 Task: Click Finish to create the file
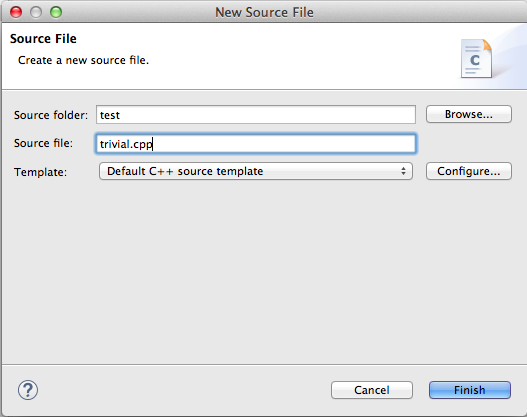(x=470, y=390)
